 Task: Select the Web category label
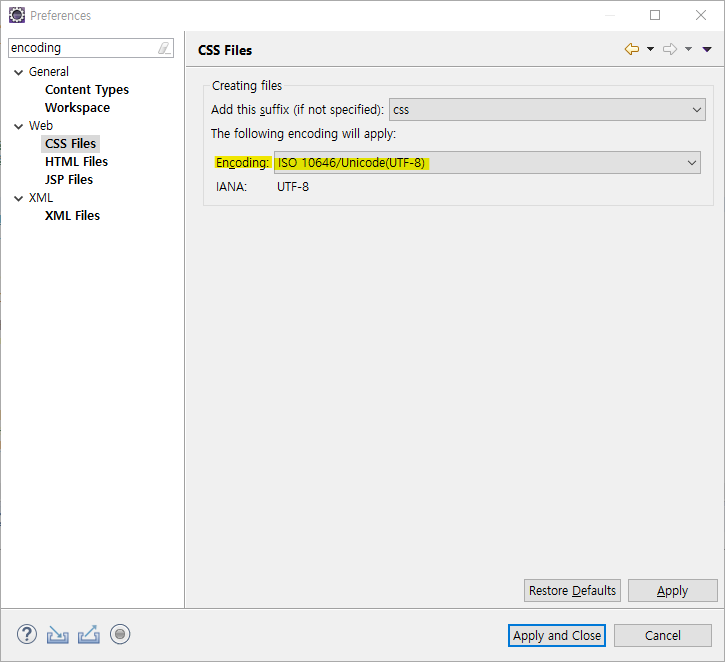(x=41, y=126)
